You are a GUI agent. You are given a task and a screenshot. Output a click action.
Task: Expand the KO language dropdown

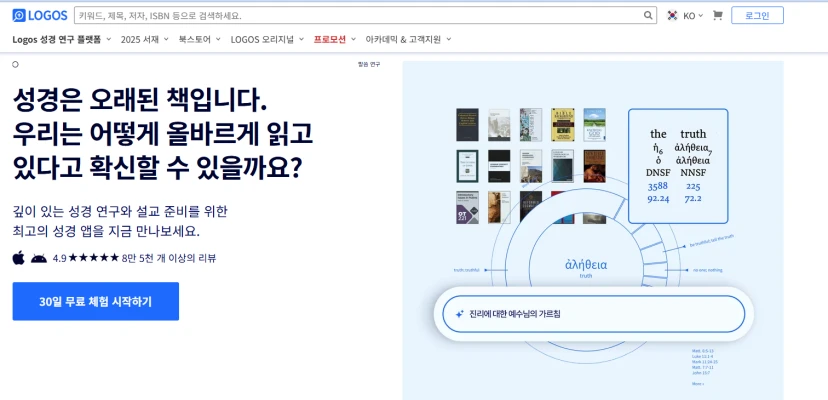coord(693,16)
